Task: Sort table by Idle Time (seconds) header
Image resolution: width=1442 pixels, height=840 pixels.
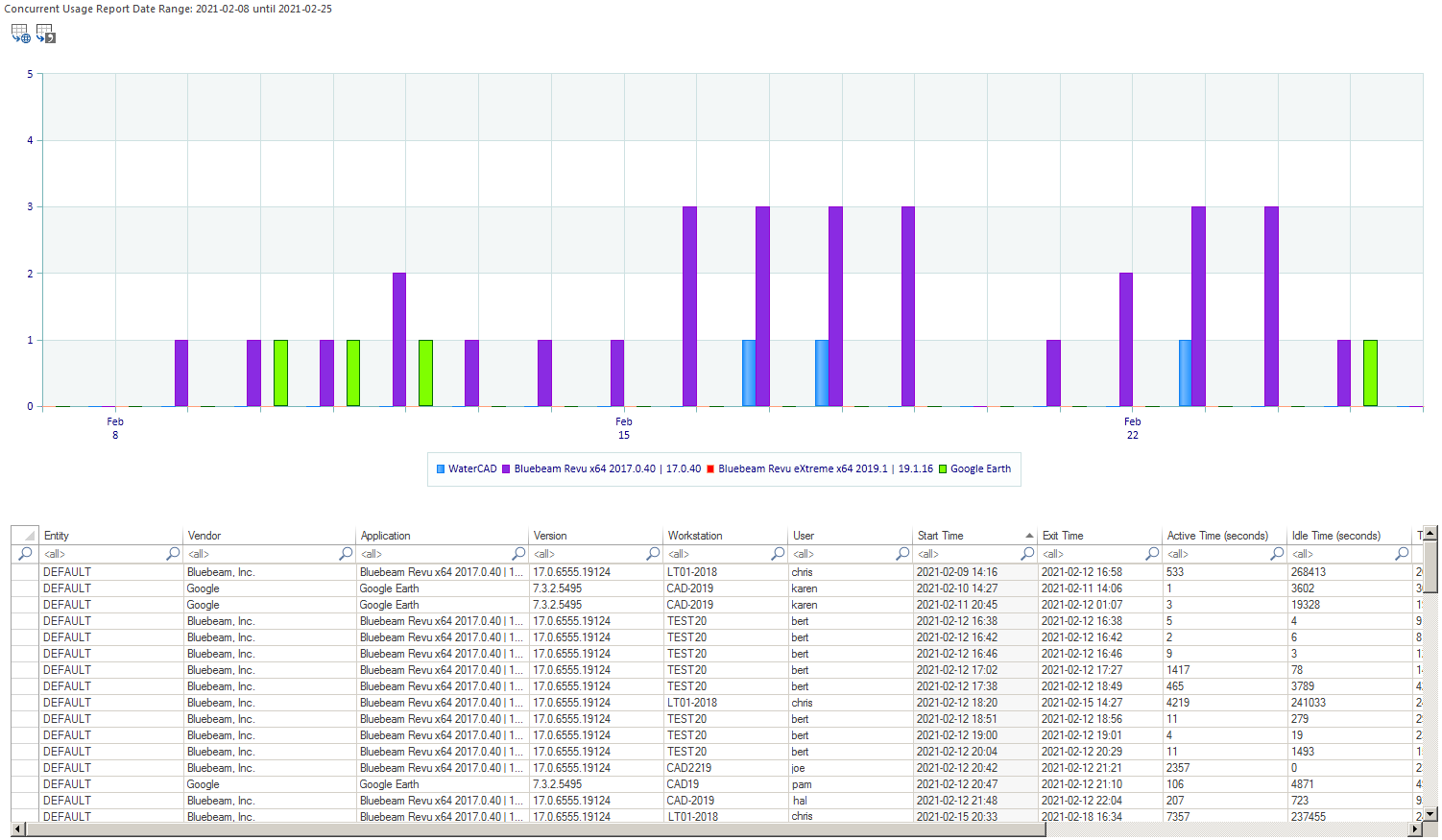Action: (x=1335, y=536)
